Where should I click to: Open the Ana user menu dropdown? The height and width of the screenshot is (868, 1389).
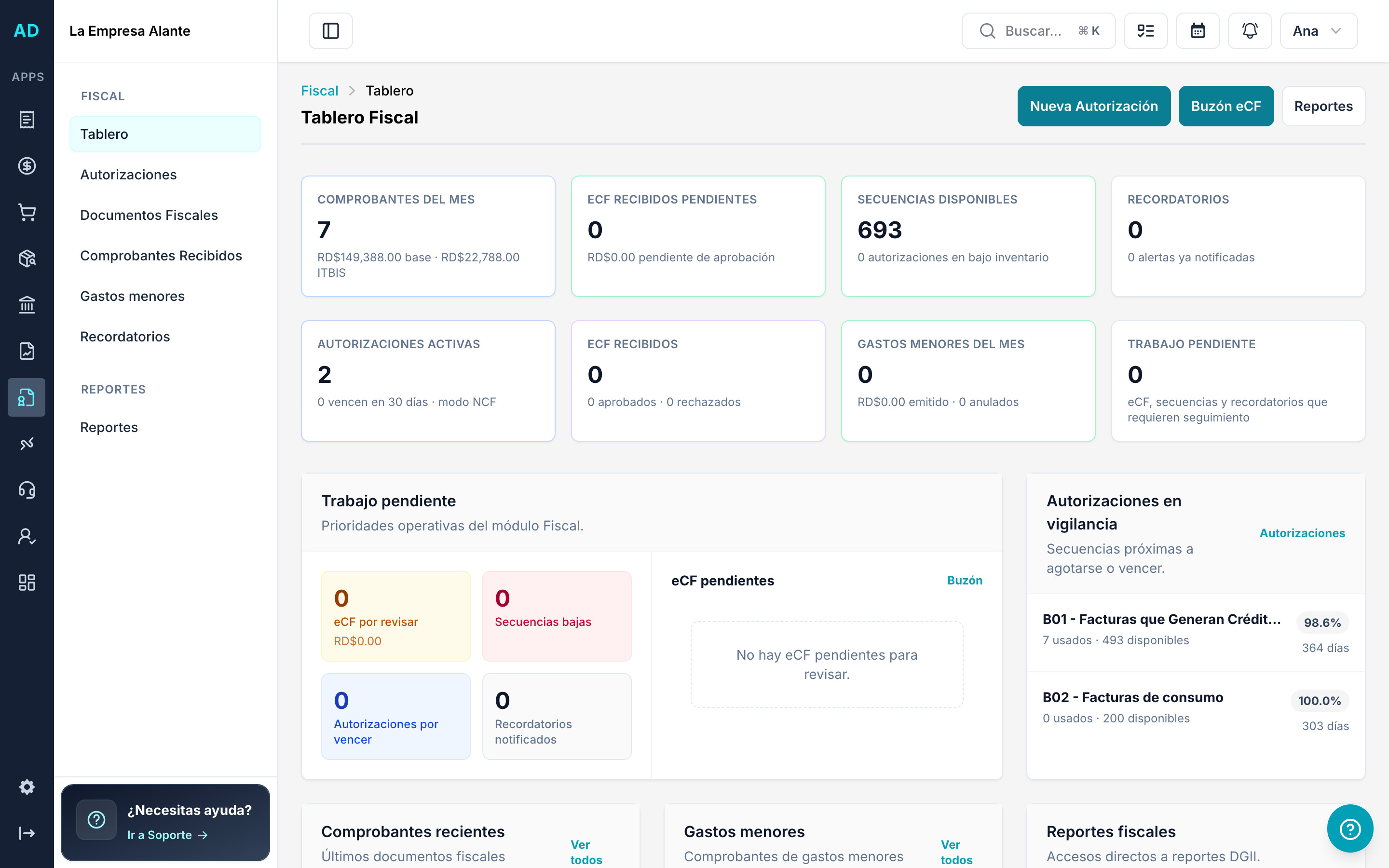(x=1319, y=31)
